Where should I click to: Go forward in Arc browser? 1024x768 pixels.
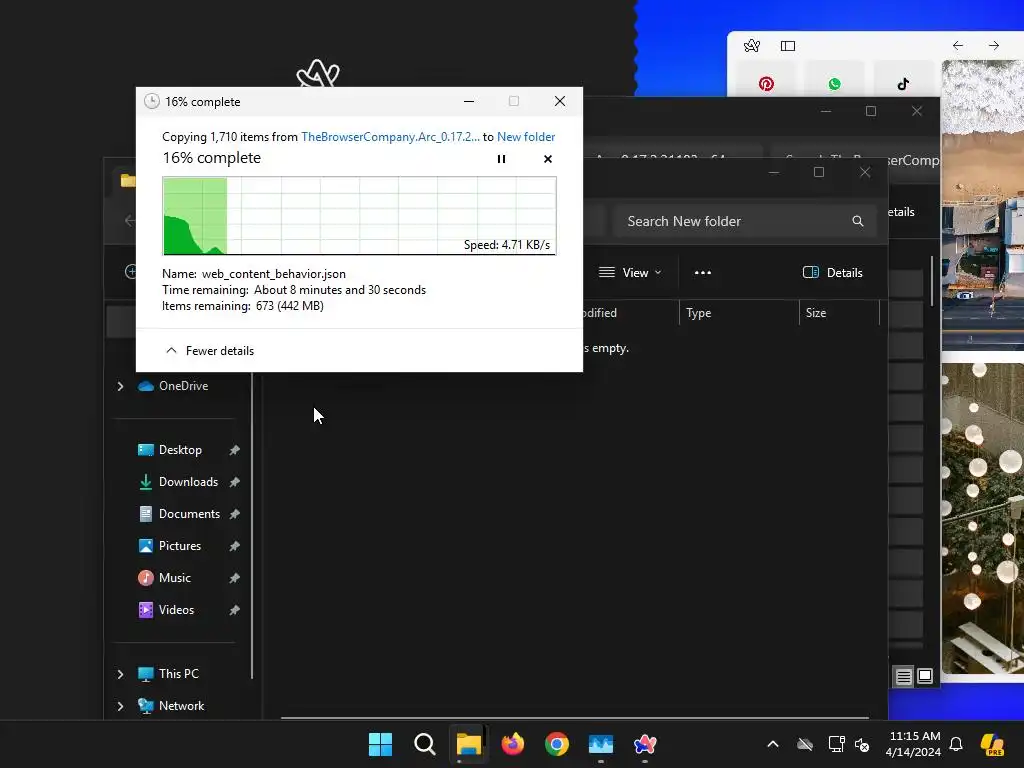tap(993, 45)
